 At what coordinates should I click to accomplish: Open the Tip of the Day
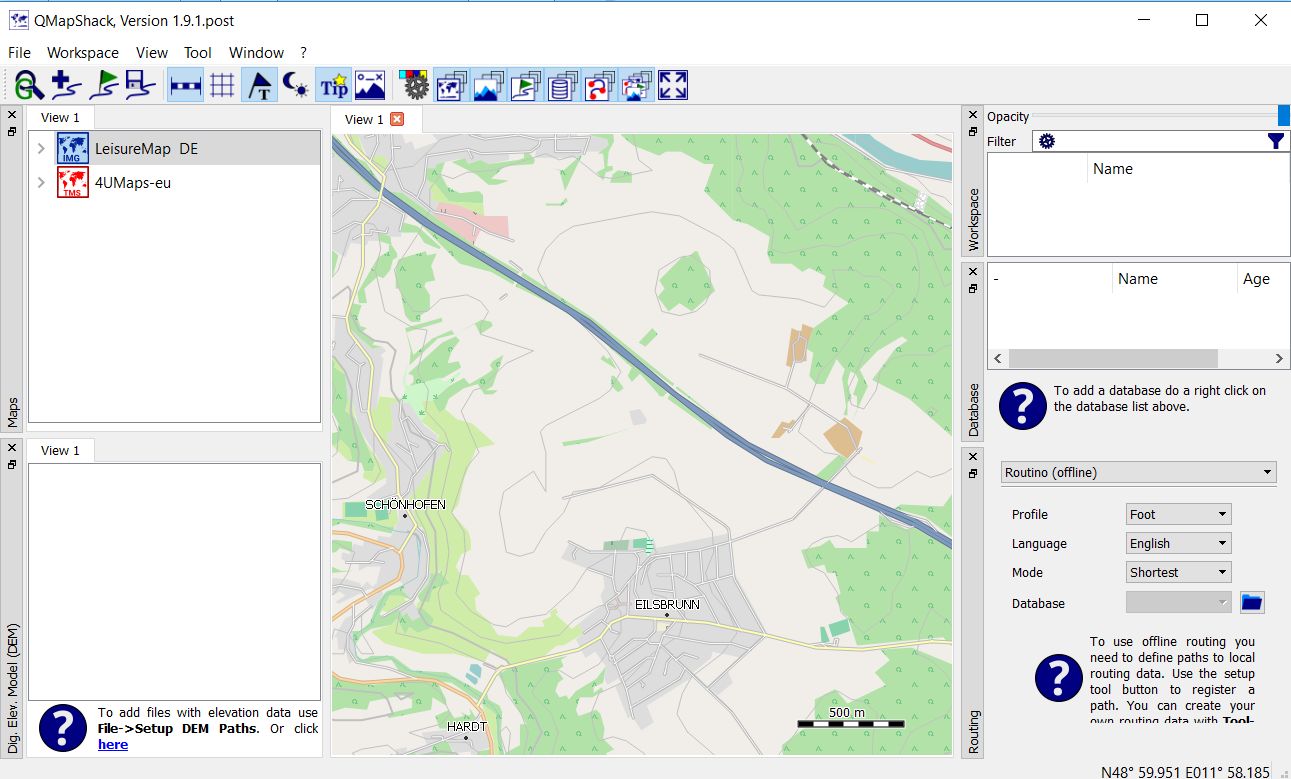[333, 85]
